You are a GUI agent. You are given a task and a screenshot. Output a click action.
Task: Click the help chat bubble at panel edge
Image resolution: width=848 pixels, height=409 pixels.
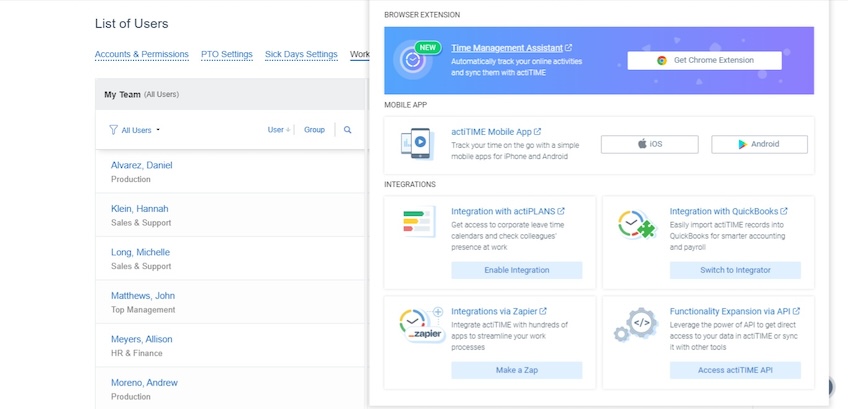point(832,386)
